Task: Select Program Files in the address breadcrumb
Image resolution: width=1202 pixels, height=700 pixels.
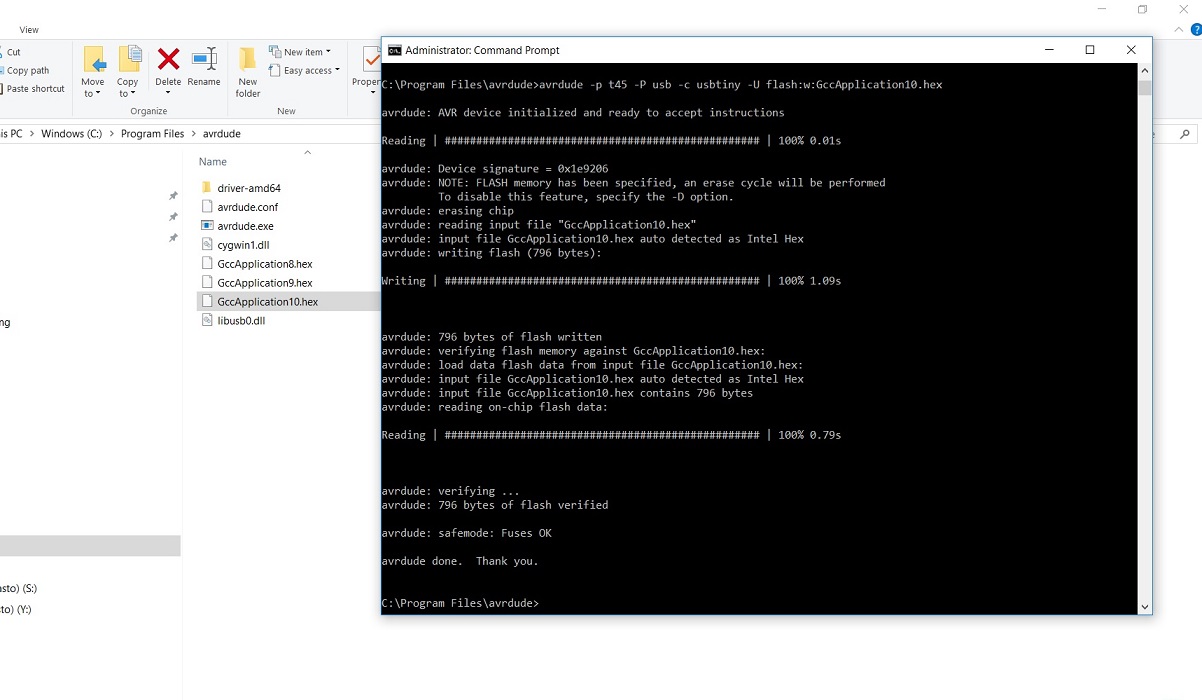Action: pyautogui.click(x=152, y=134)
